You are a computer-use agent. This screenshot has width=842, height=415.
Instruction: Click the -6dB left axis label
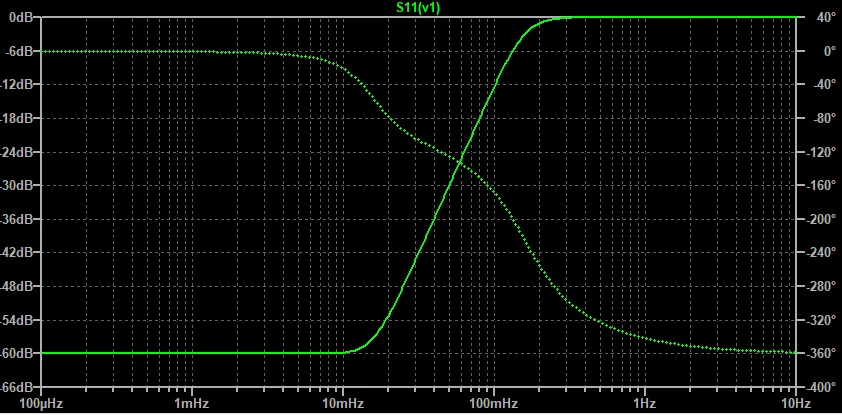[20, 51]
